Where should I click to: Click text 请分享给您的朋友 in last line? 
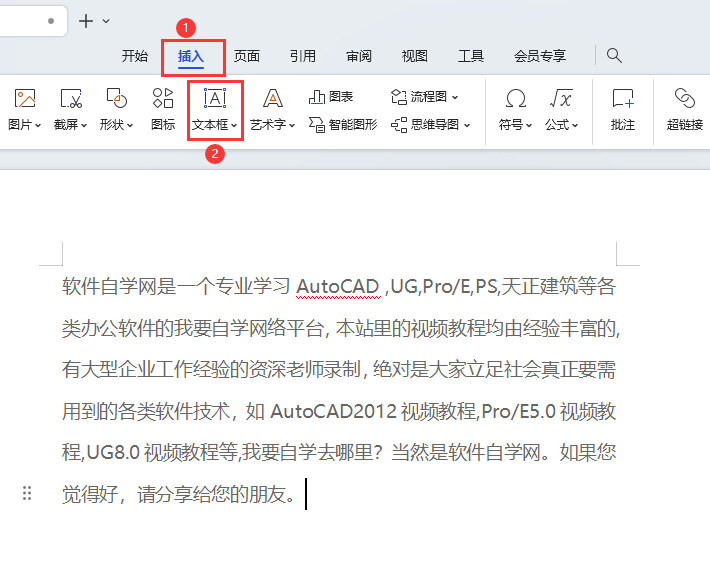(211, 494)
